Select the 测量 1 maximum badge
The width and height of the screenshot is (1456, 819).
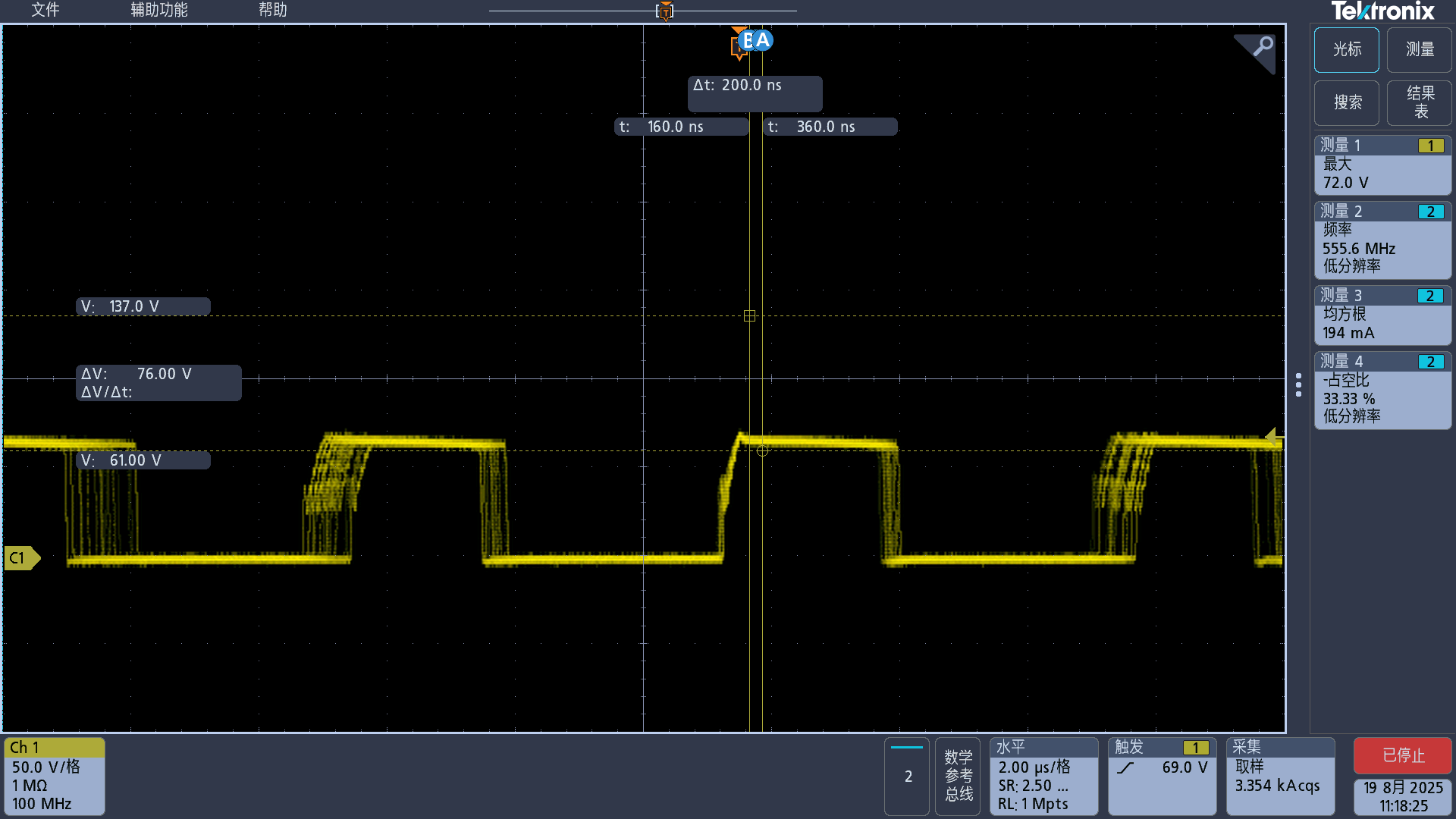pyautogui.click(x=1382, y=165)
